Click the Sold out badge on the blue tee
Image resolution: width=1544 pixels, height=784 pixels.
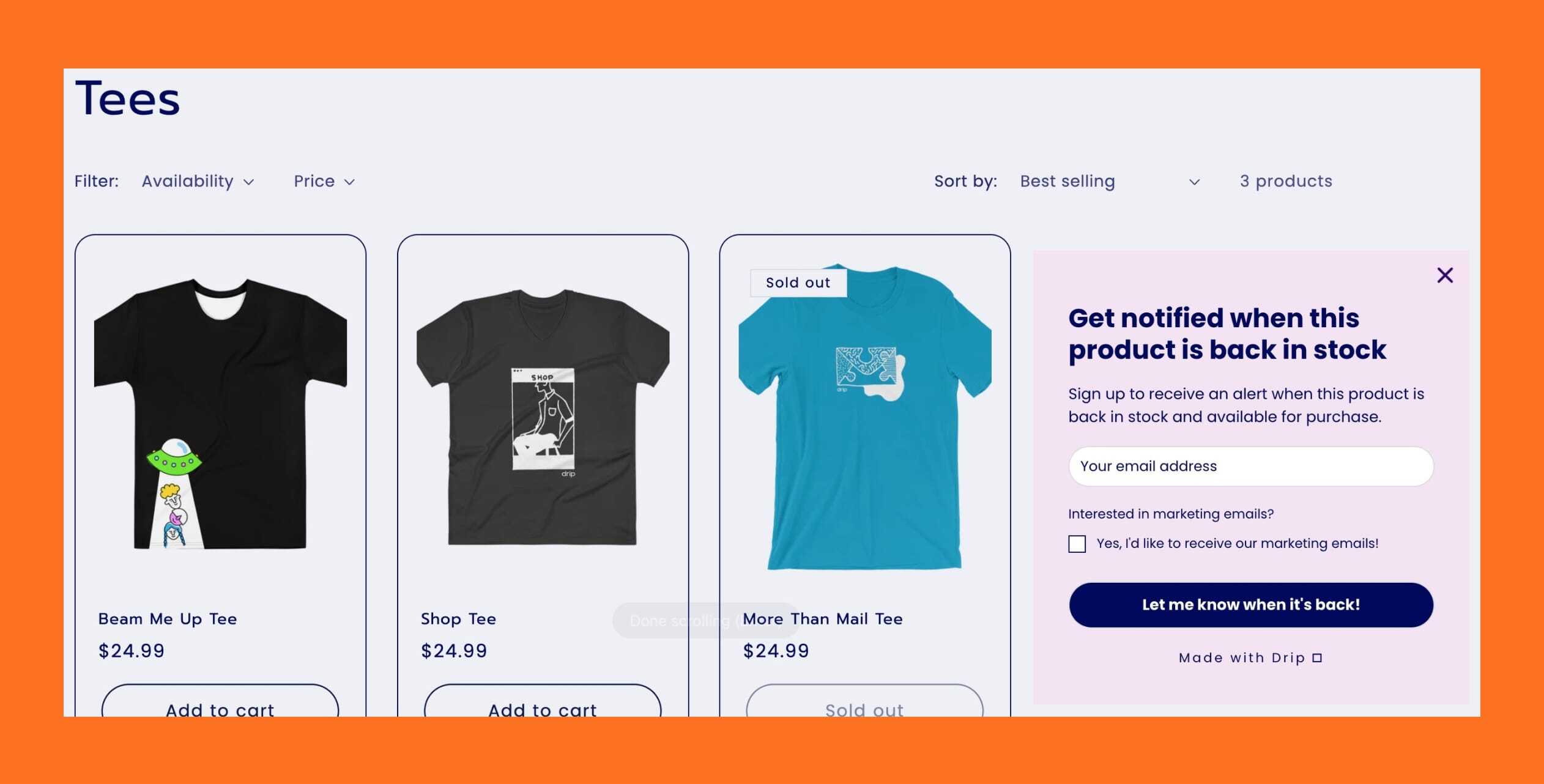pyautogui.click(x=798, y=283)
